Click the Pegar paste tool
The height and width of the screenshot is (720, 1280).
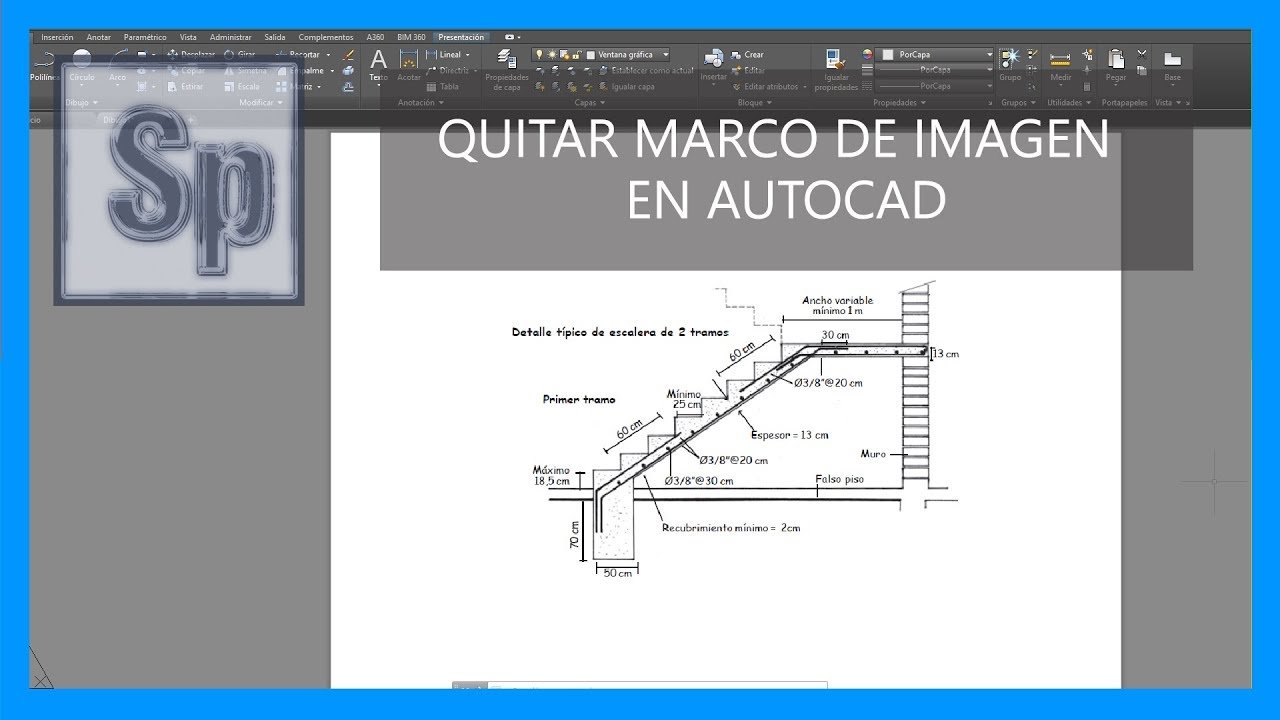(x=1116, y=65)
